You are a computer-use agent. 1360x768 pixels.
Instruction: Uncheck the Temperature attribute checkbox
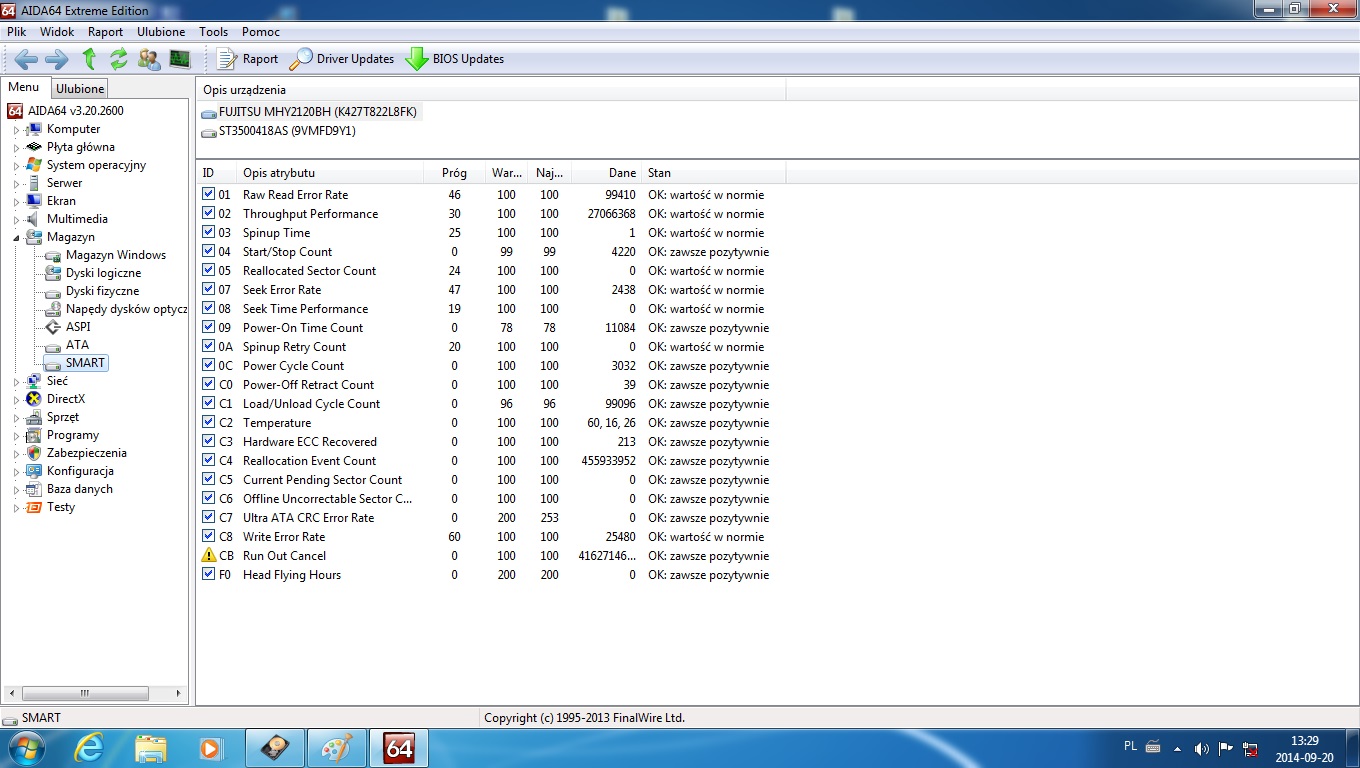click(209, 422)
